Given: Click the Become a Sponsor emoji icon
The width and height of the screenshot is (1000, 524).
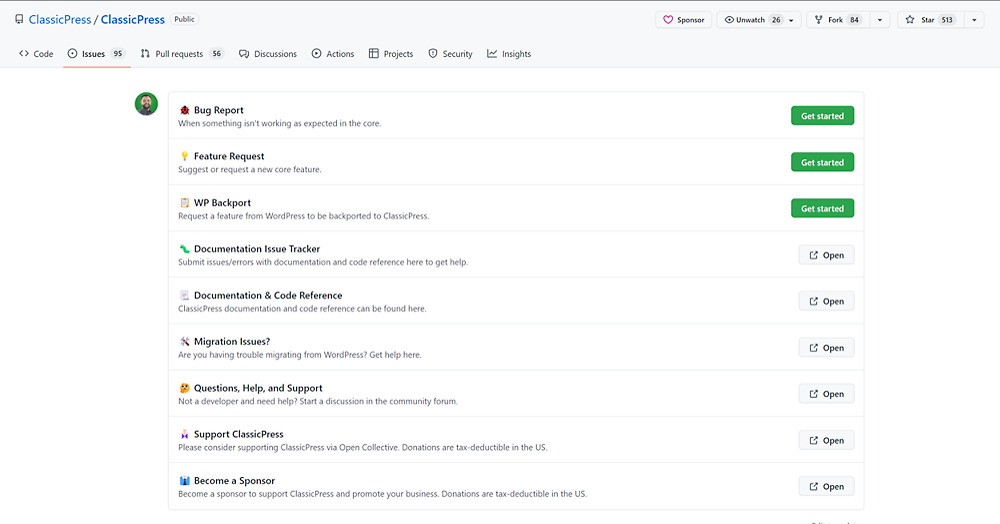Looking at the screenshot, I should 184,481.
